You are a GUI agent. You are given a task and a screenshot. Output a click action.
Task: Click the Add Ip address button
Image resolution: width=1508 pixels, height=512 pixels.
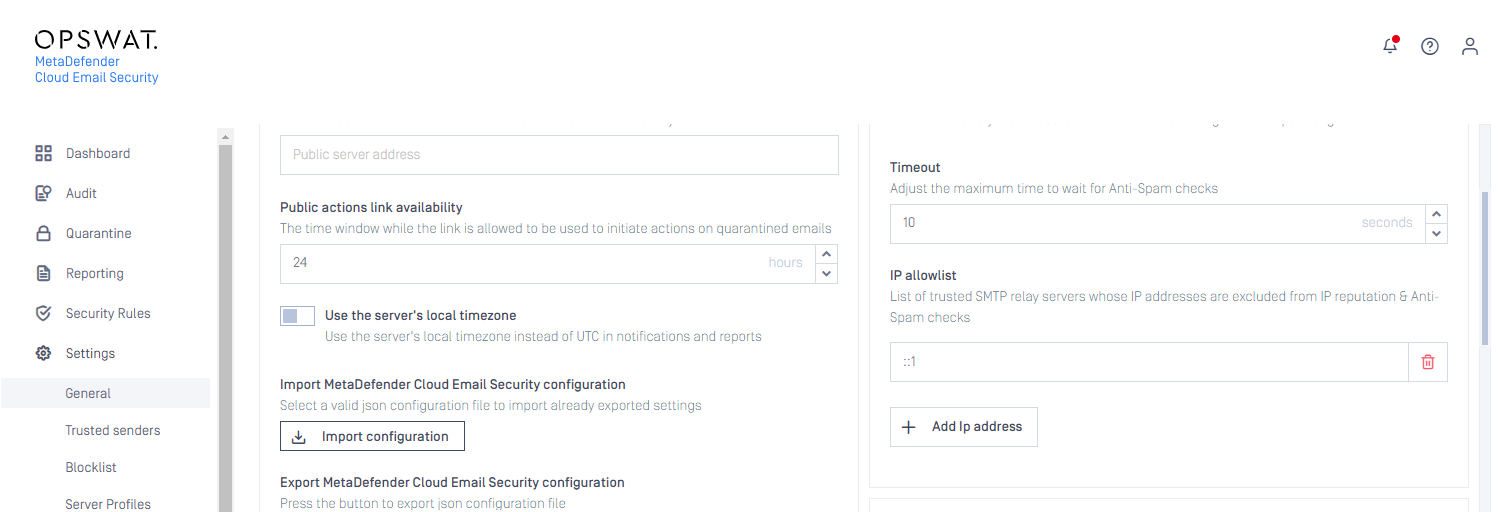pyautogui.click(x=963, y=427)
